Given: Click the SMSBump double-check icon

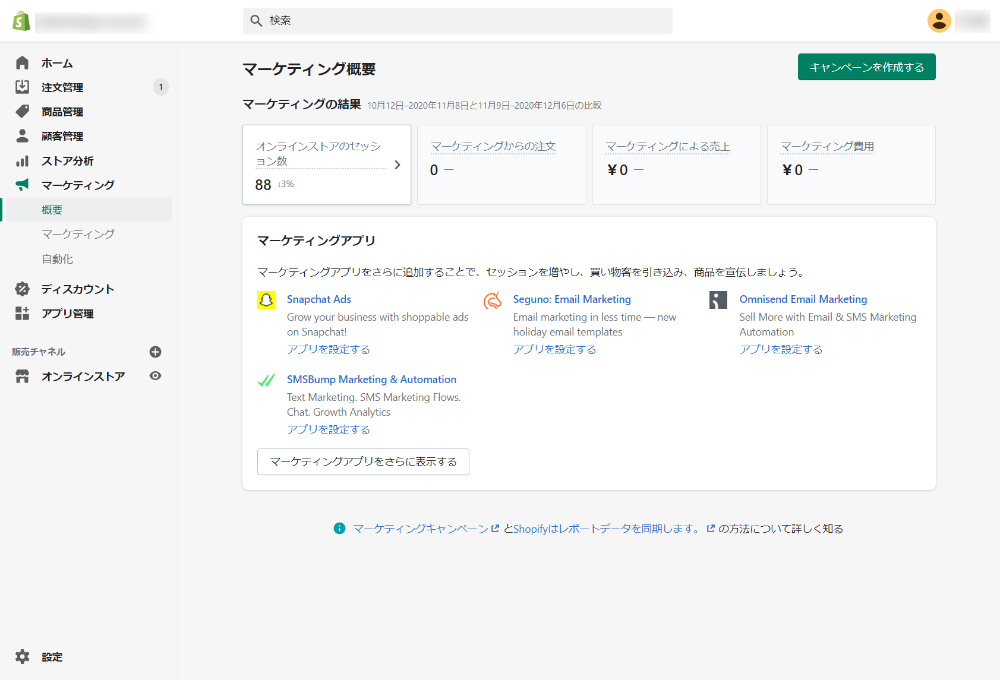Looking at the screenshot, I should point(266,380).
